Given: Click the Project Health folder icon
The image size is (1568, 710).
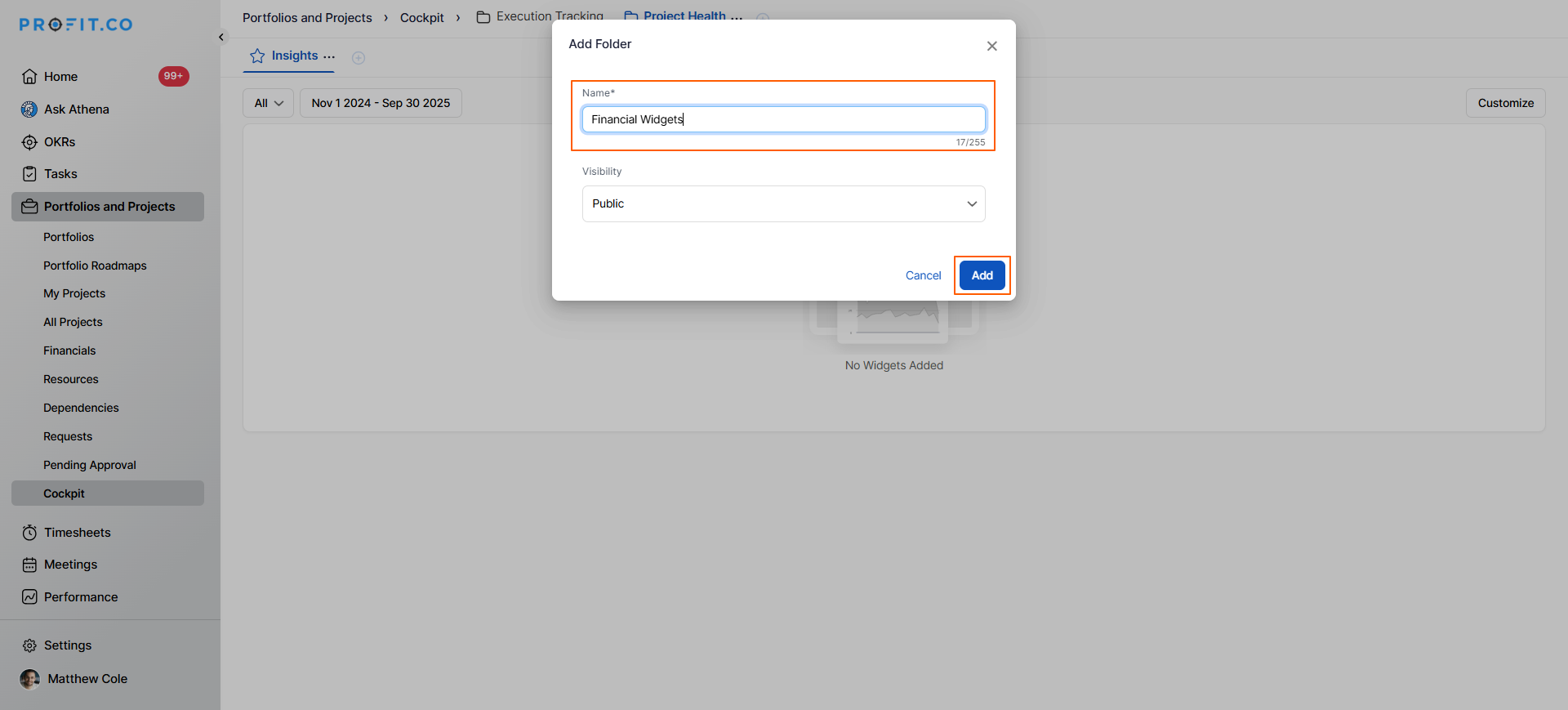Looking at the screenshot, I should (x=630, y=16).
